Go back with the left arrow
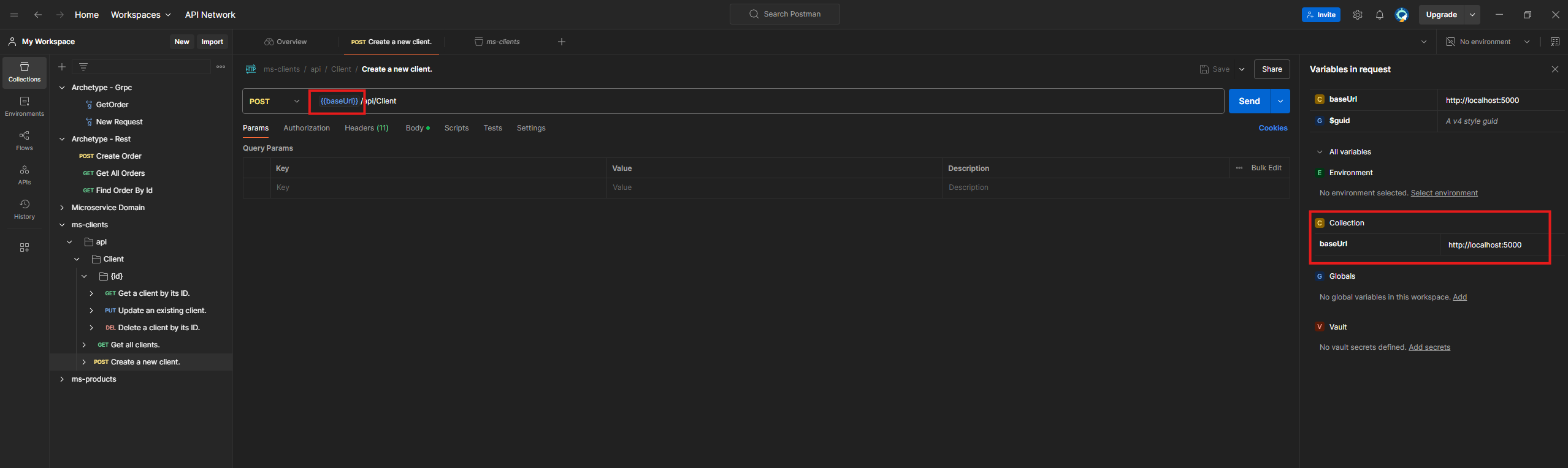 pyautogui.click(x=38, y=15)
